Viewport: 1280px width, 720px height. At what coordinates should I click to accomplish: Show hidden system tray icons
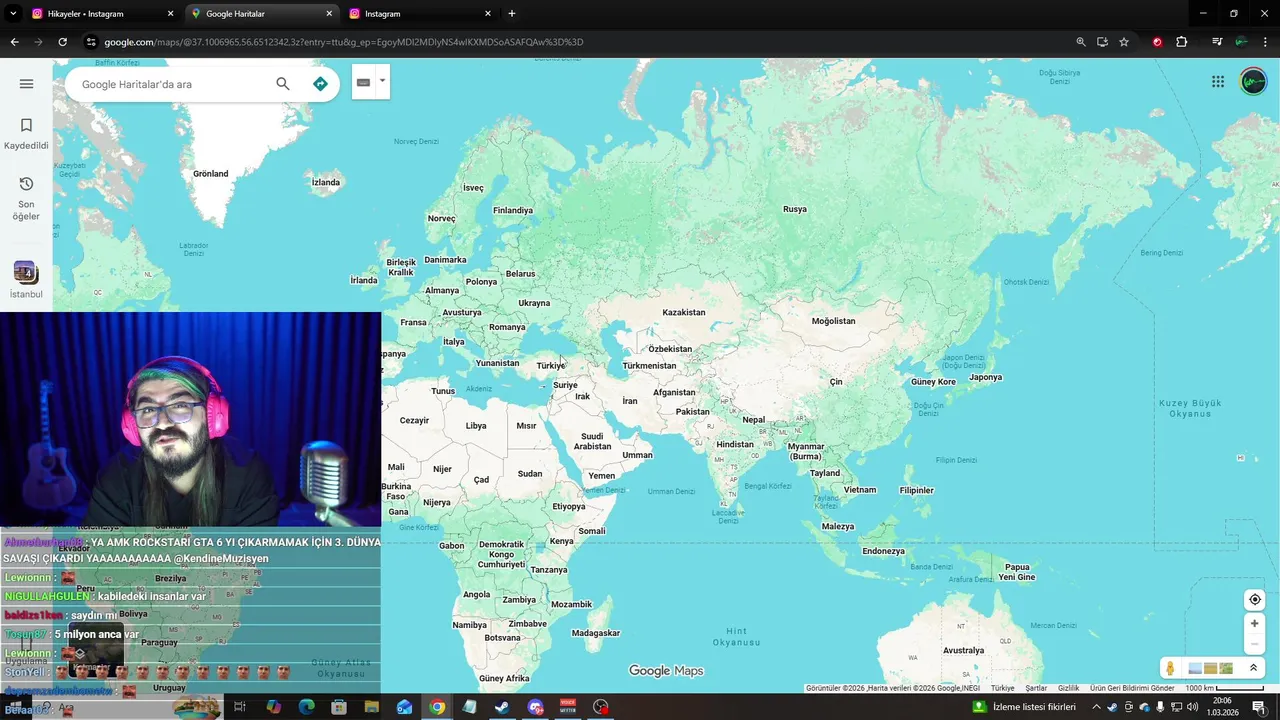click(x=1096, y=706)
